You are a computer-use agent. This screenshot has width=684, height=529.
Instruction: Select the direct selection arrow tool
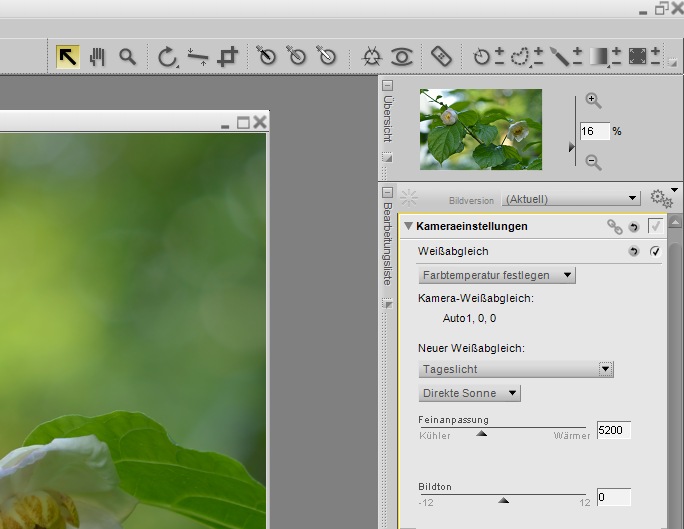(67, 56)
